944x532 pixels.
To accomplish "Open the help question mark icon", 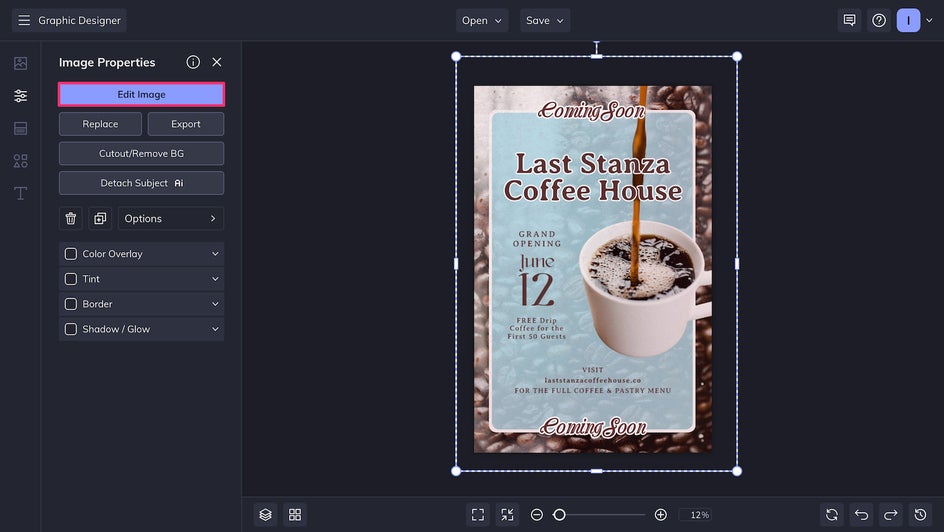I will pyautogui.click(x=879, y=20).
